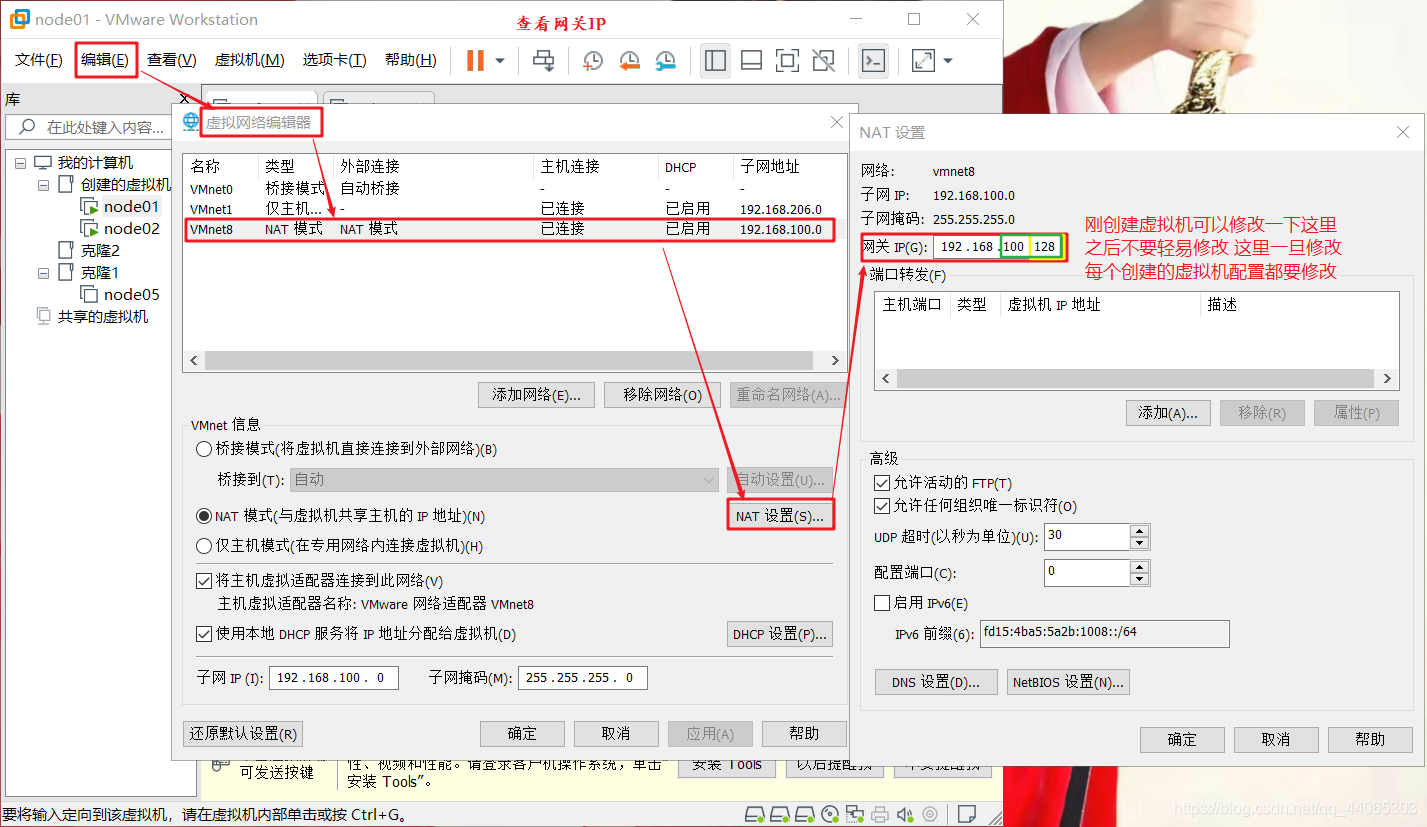The image size is (1427, 827).
Task: Decrease 配置端口 value with down arrow
Action: point(1140,579)
